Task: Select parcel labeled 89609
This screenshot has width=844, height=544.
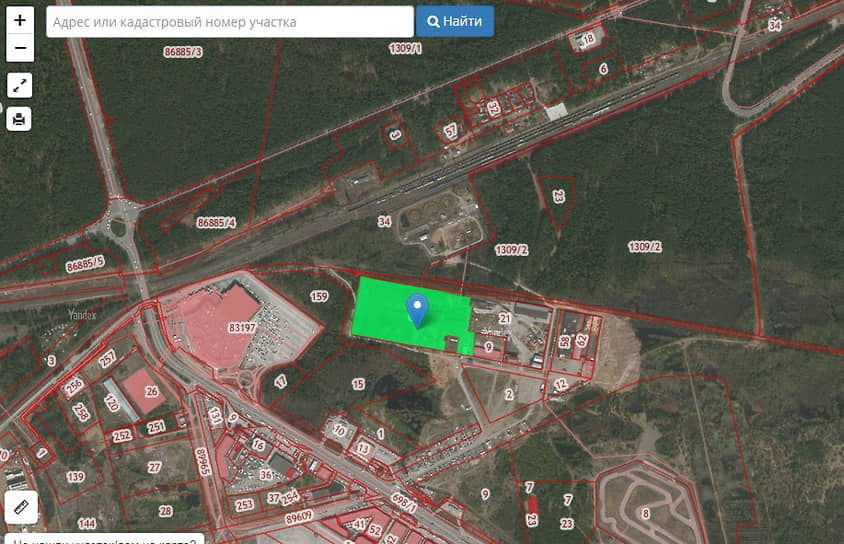Action: pyautogui.click(x=299, y=517)
